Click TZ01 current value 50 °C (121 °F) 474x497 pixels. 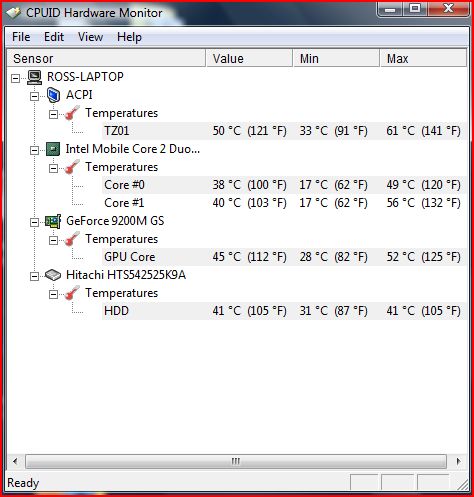click(249, 131)
